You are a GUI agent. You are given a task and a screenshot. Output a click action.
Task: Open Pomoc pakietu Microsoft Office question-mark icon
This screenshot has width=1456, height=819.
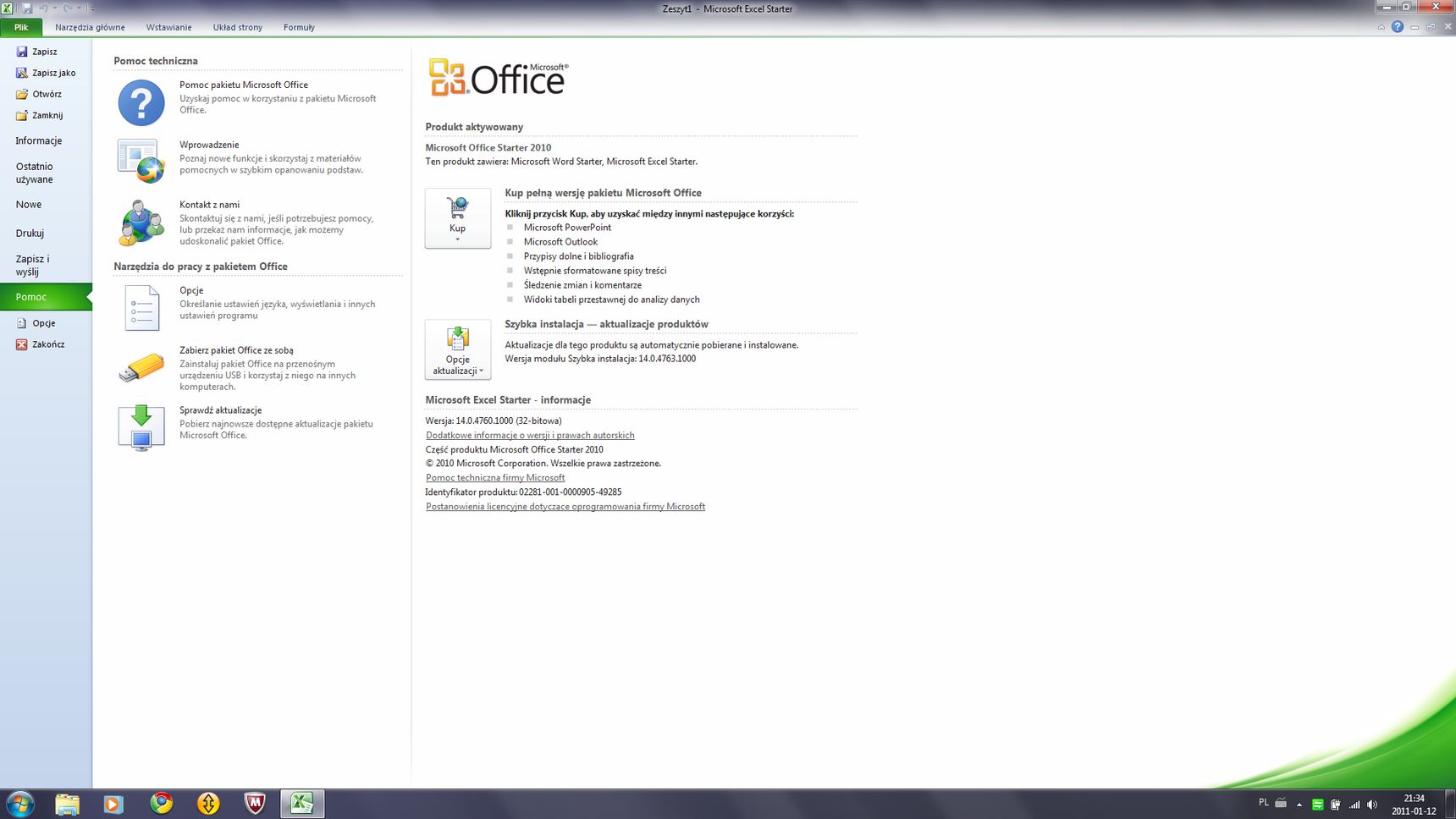point(141,103)
